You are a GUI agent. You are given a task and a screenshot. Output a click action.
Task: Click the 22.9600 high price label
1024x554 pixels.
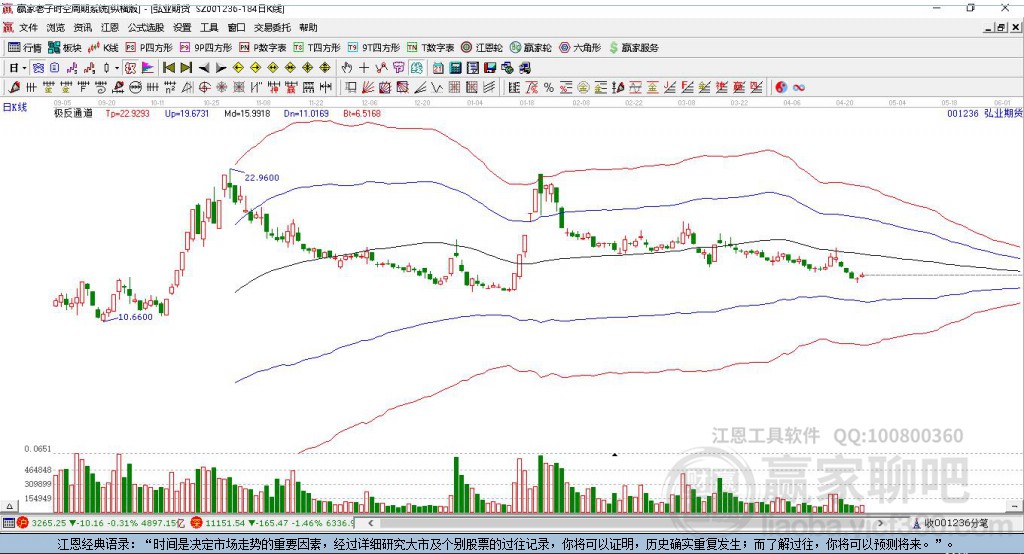tap(262, 178)
